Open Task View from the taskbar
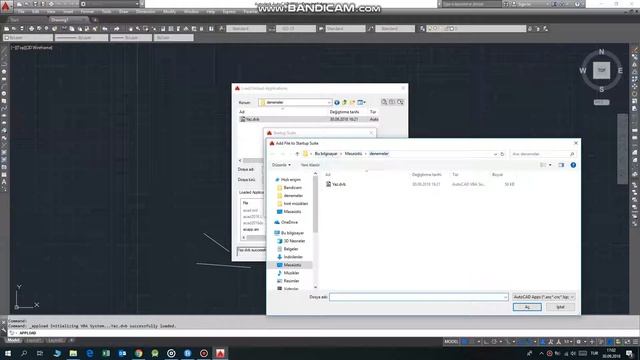The width and height of the screenshot is (640, 360). click(40, 353)
